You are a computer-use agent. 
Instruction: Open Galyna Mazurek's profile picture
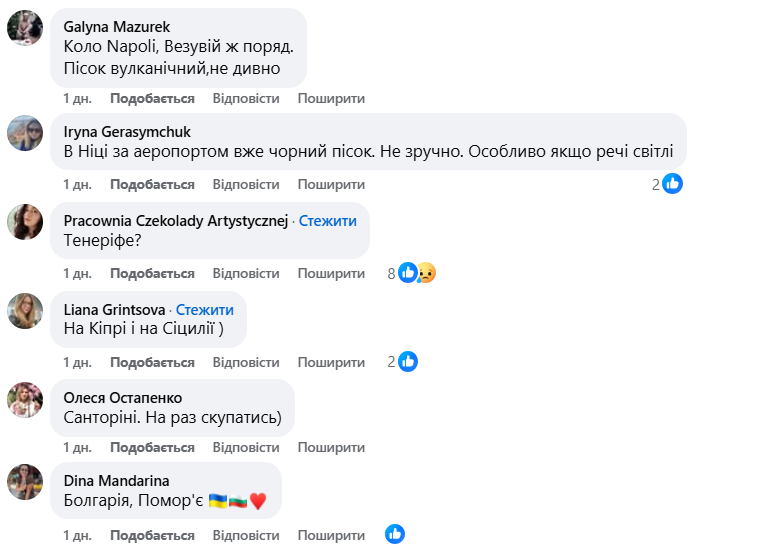coord(25,28)
